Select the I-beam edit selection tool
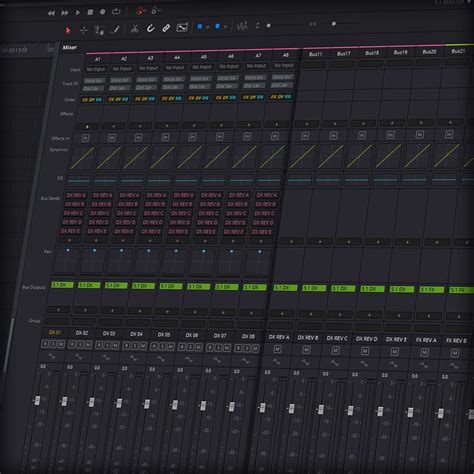Viewport: 474px width, 474px height. coord(99,30)
